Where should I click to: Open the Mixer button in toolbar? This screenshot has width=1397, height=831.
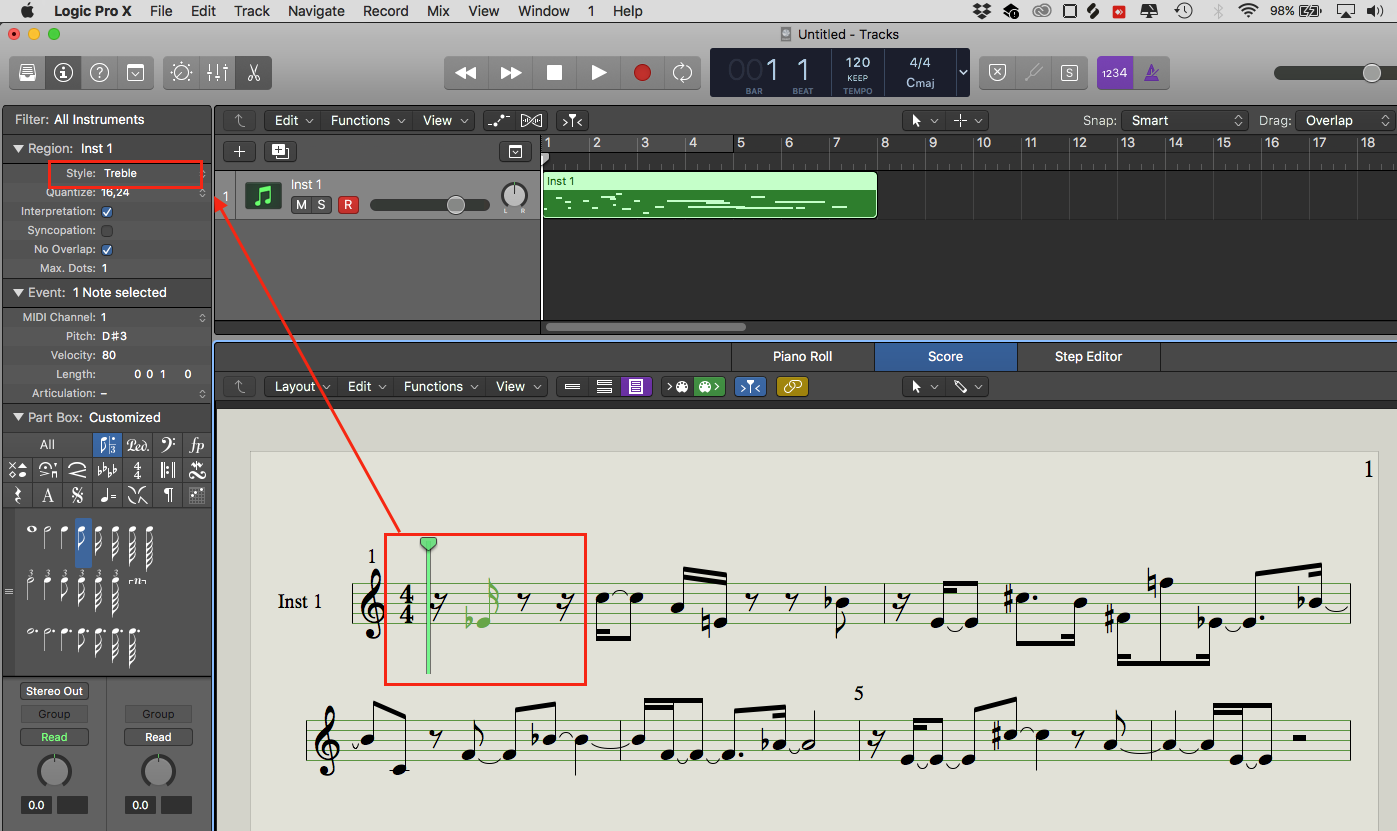point(217,73)
